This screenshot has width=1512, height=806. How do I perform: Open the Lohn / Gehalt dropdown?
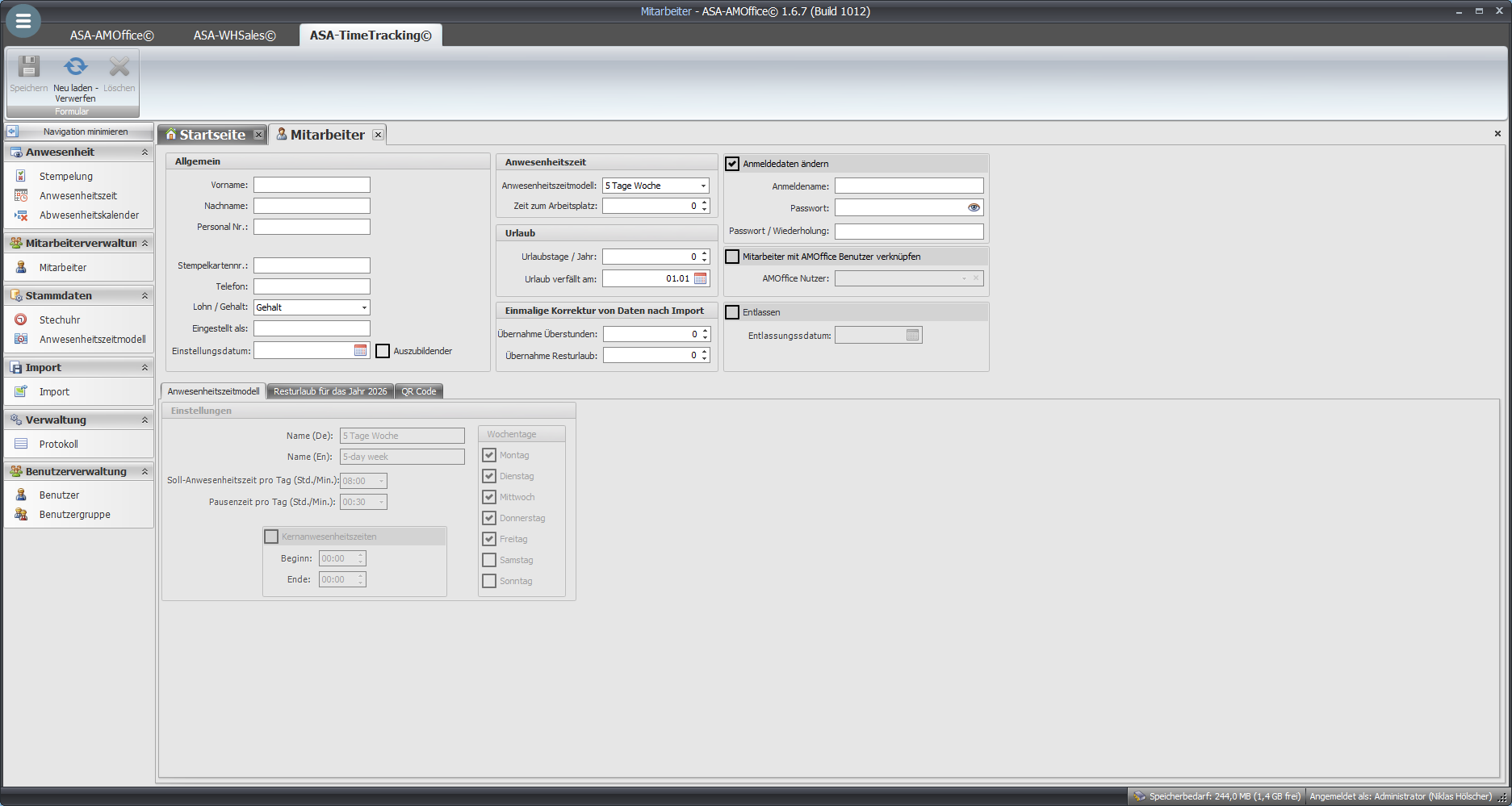pos(364,307)
